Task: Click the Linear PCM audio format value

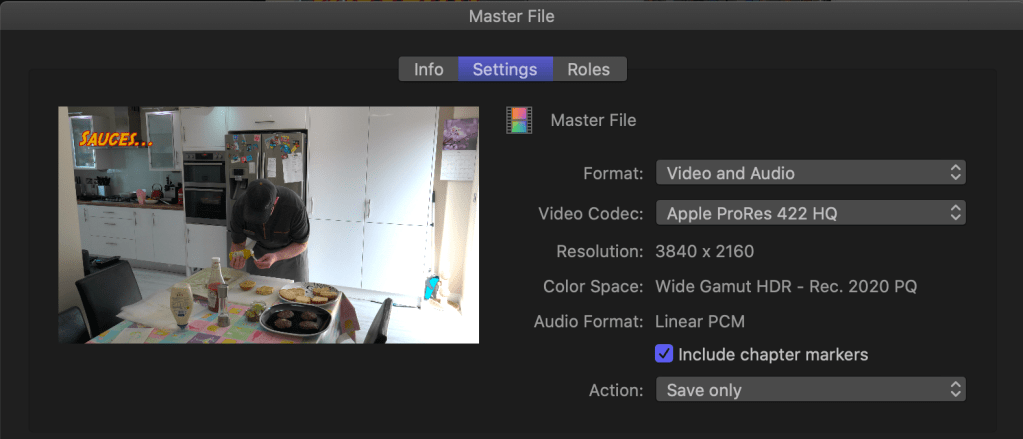Action: point(699,321)
